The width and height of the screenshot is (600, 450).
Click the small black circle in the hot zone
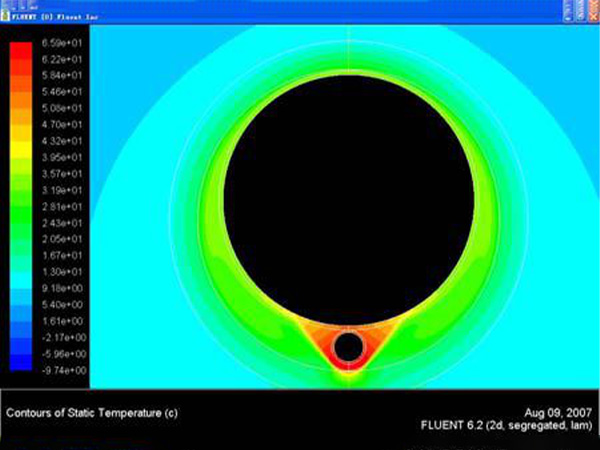(x=348, y=347)
